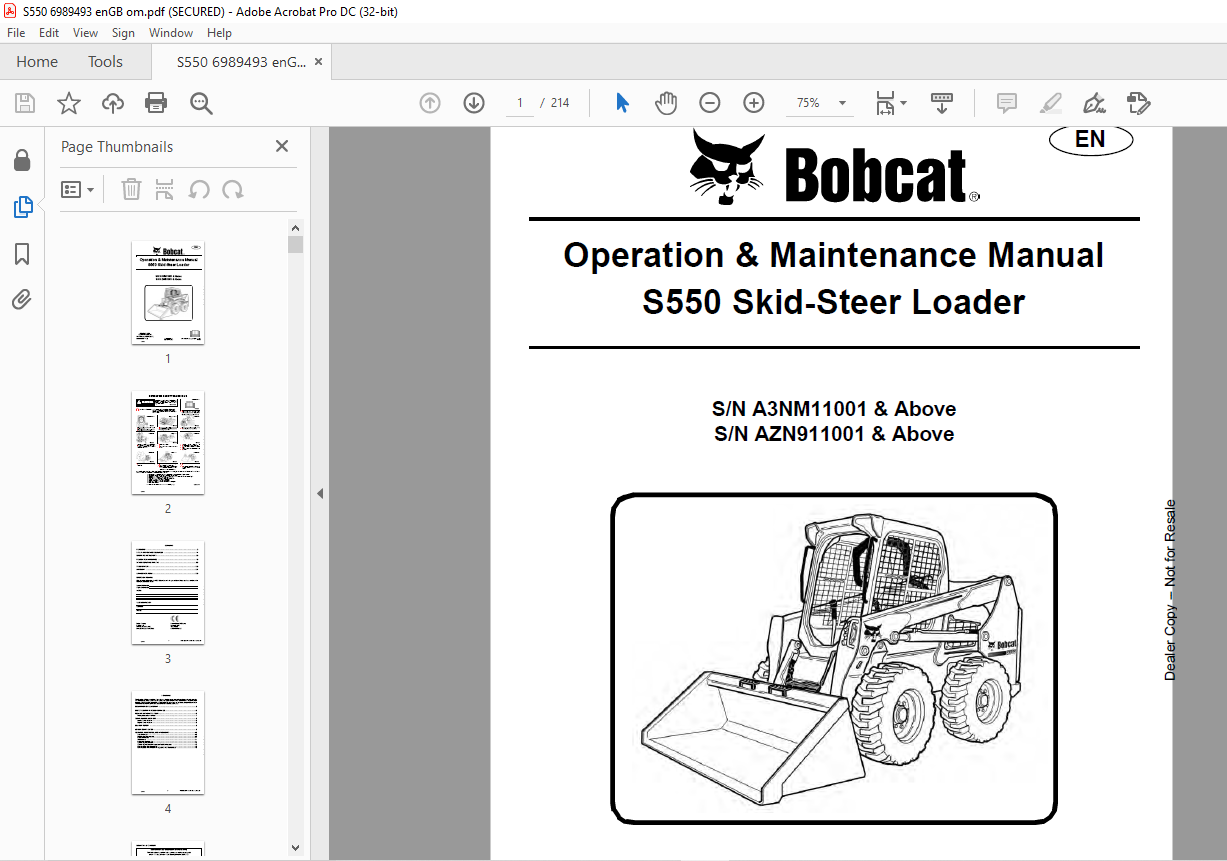
Task: Open the Help menu
Action: tap(219, 33)
